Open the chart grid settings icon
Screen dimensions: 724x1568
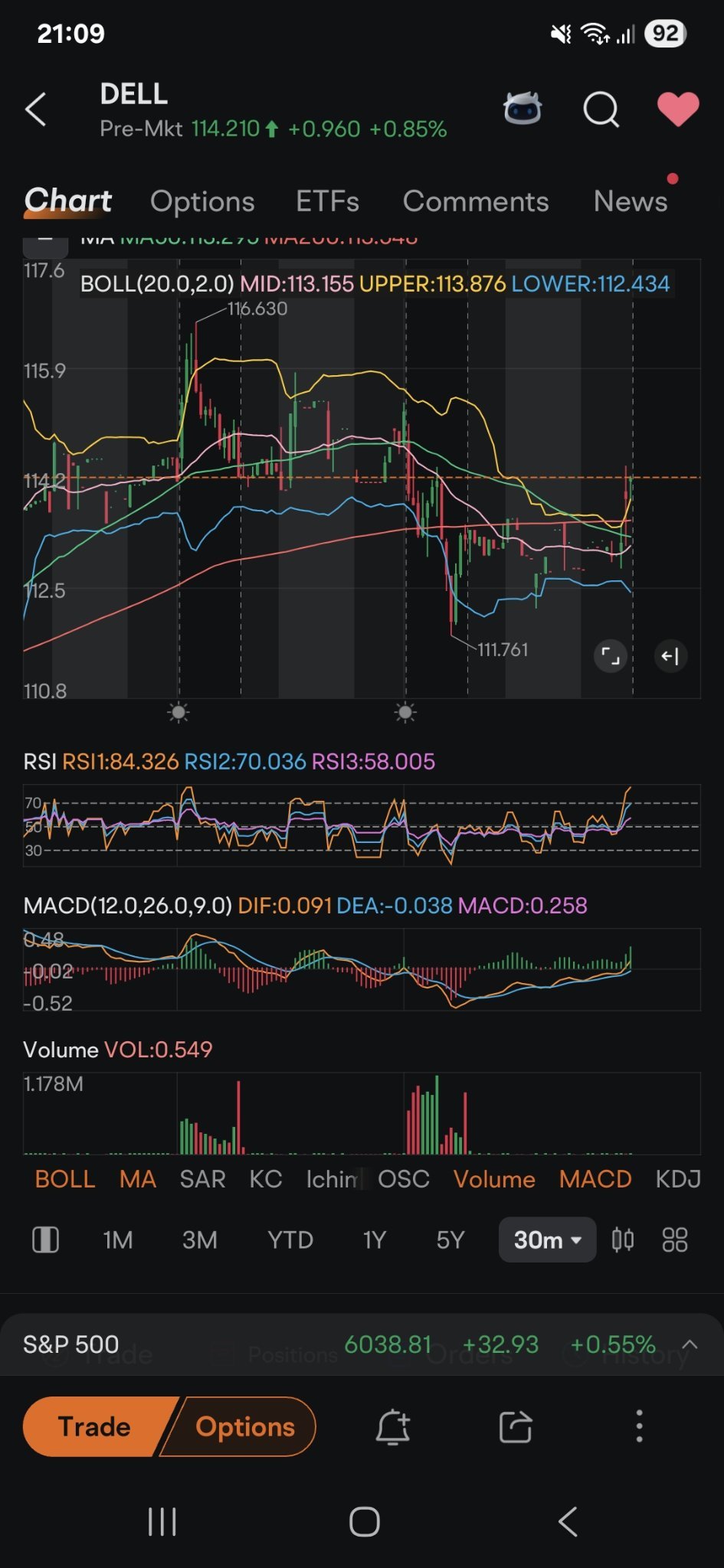[675, 1240]
